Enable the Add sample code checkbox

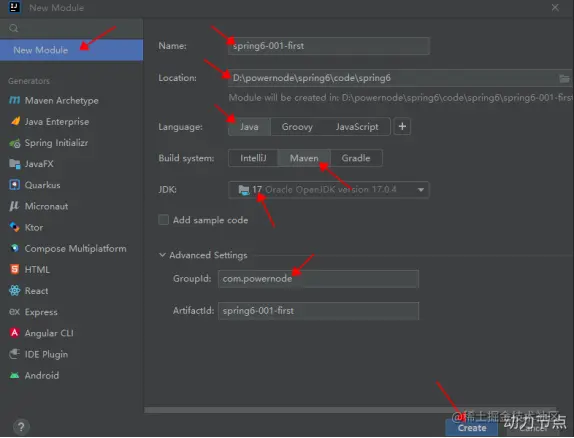point(163,220)
